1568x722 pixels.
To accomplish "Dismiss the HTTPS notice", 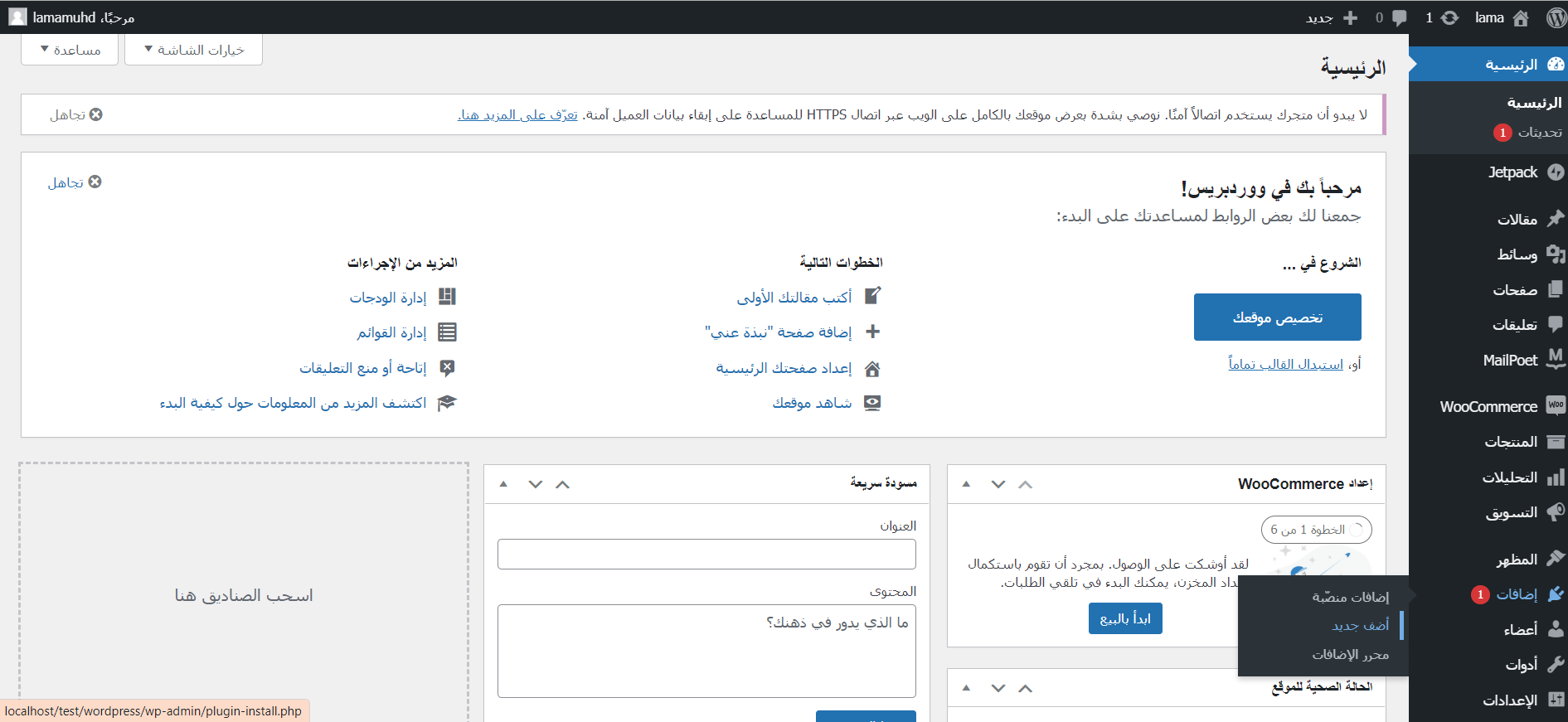I will pos(76,114).
